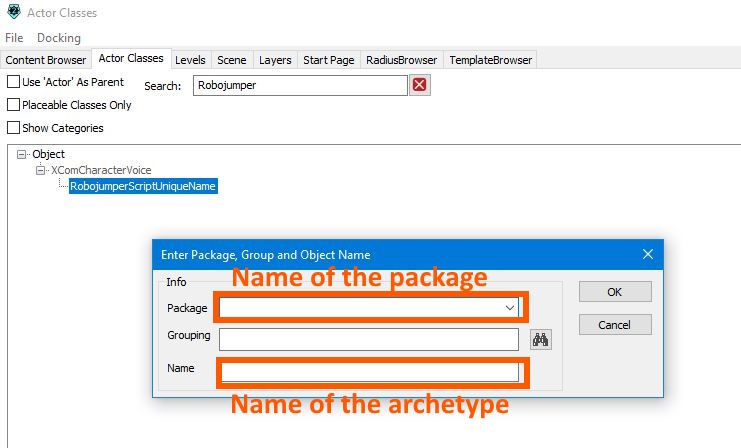Switch to the Content Browser tab

tap(46, 60)
